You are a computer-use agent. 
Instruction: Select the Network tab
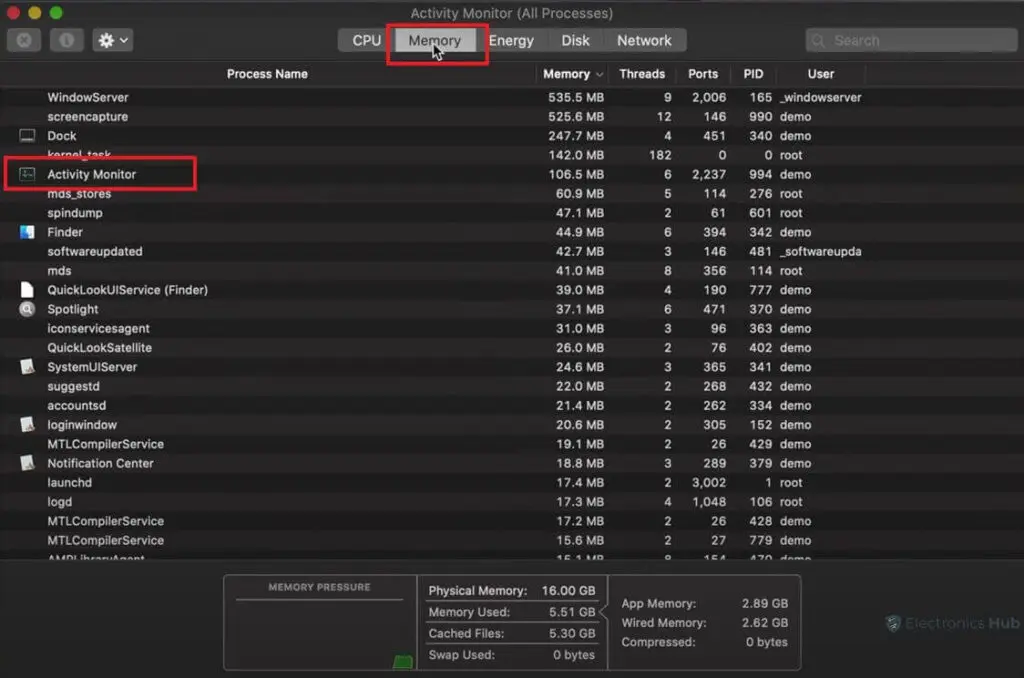coord(644,41)
